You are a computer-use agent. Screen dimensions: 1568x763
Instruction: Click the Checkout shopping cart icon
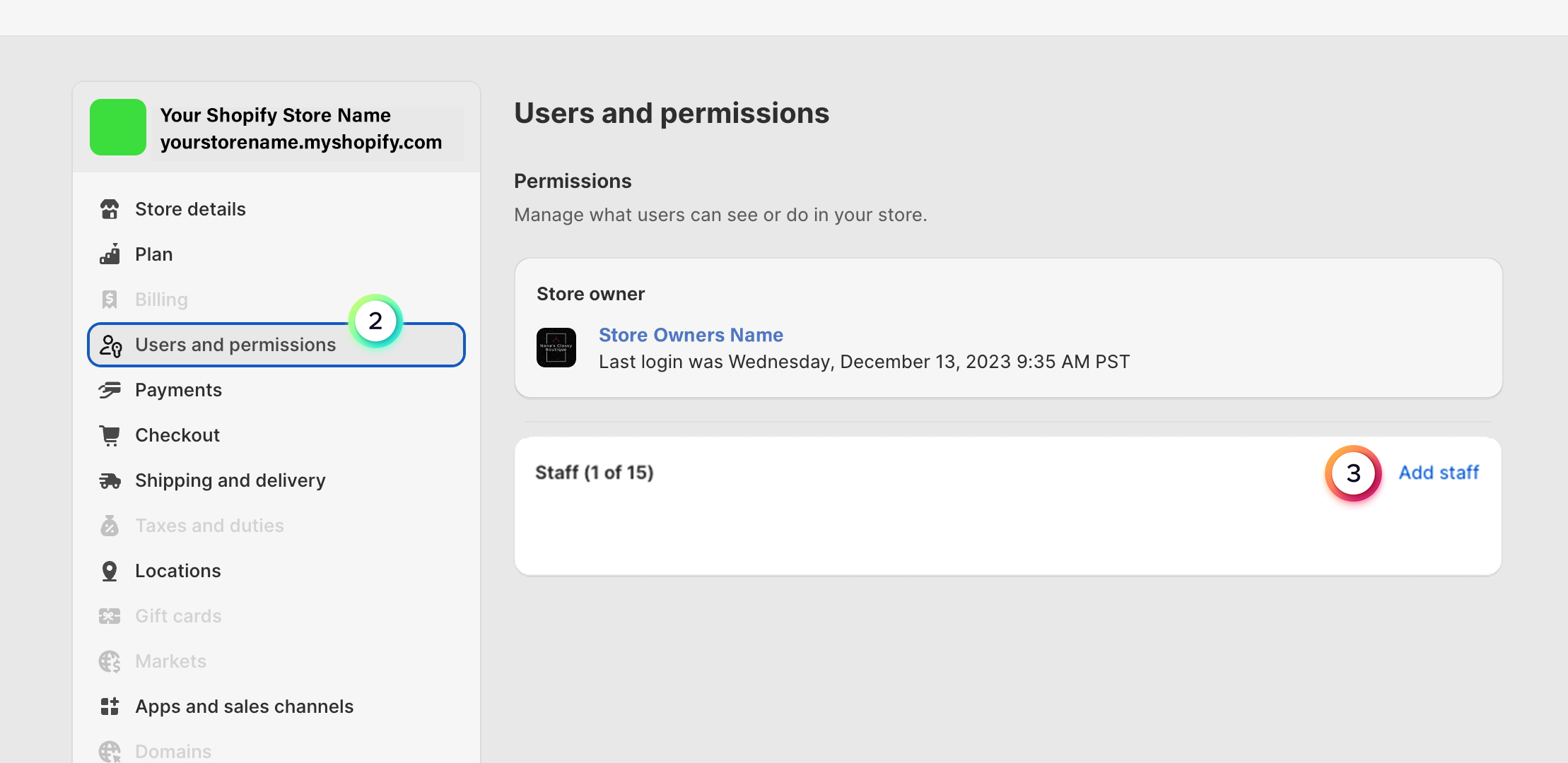[x=110, y=435]
